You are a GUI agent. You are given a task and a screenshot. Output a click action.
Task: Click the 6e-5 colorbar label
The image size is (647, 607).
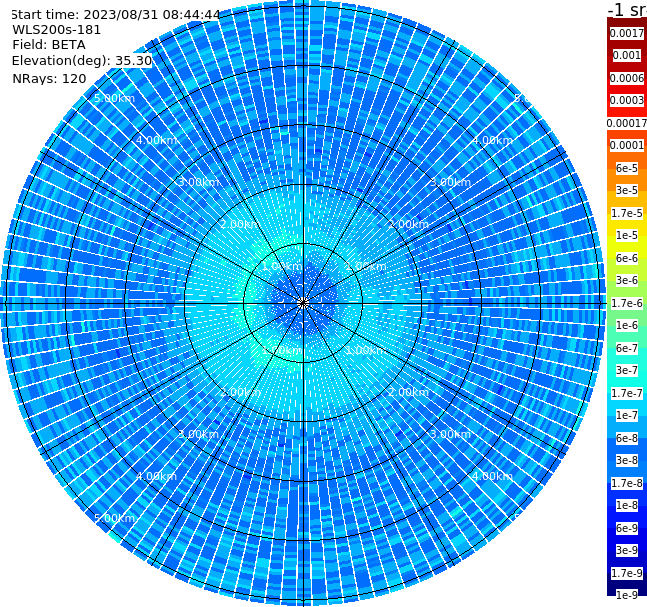[627, 168]
